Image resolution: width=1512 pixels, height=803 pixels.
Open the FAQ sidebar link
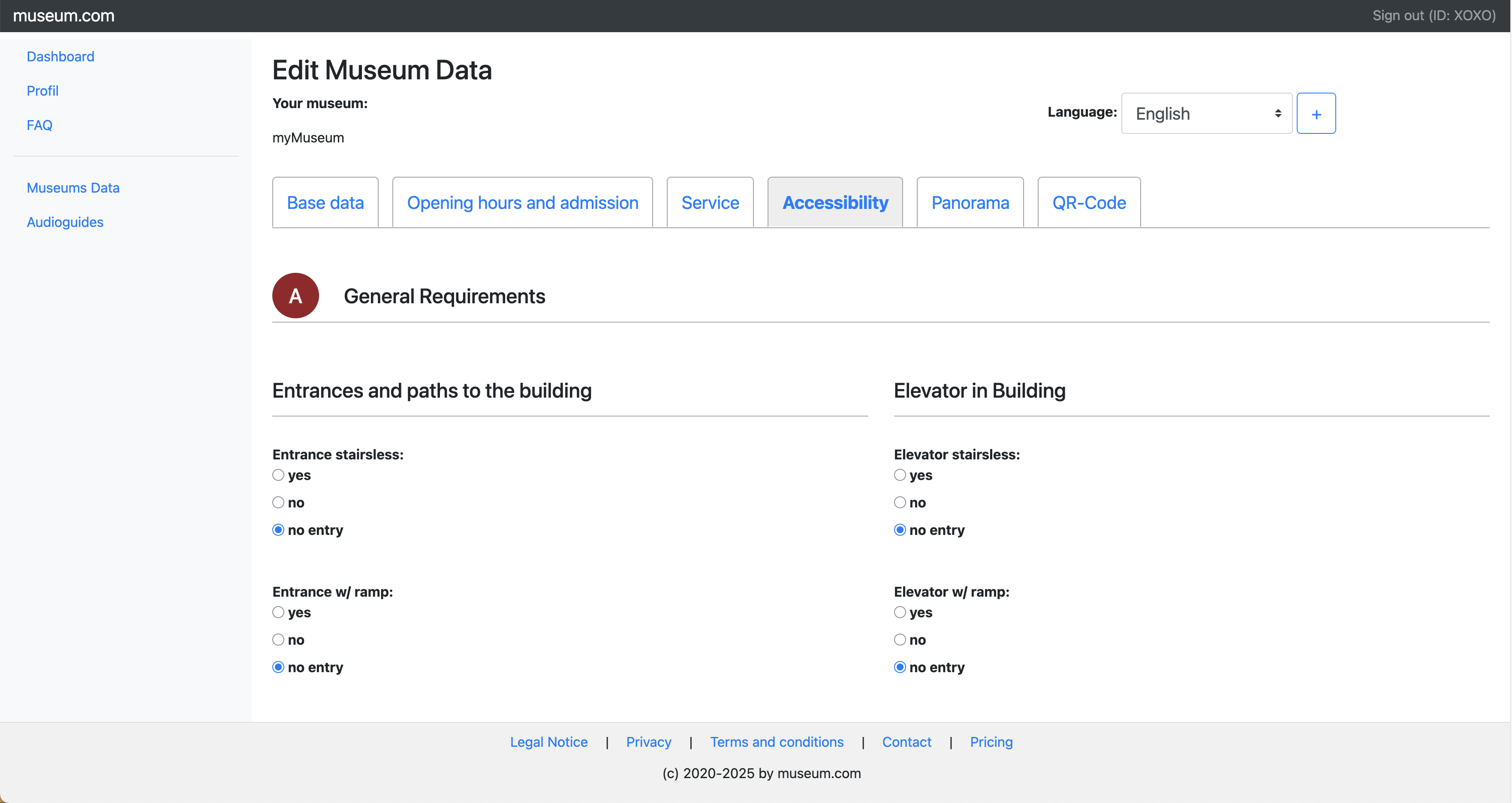(x=39, y=125)
